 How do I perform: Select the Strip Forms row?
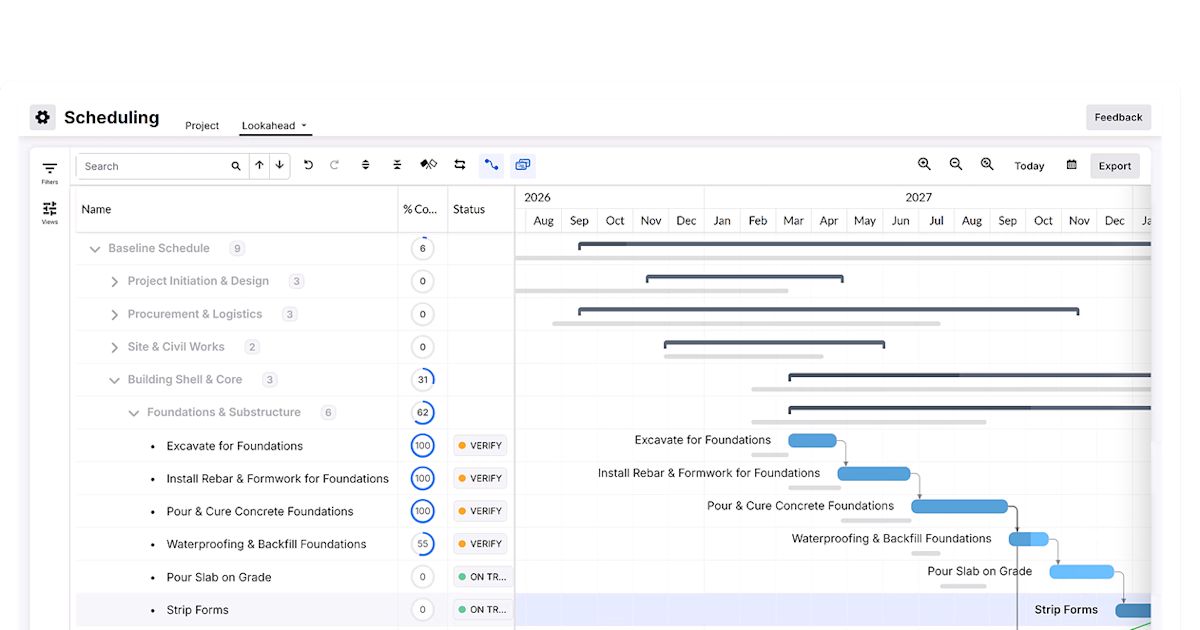pyautogui.click(x=295, y=610)
